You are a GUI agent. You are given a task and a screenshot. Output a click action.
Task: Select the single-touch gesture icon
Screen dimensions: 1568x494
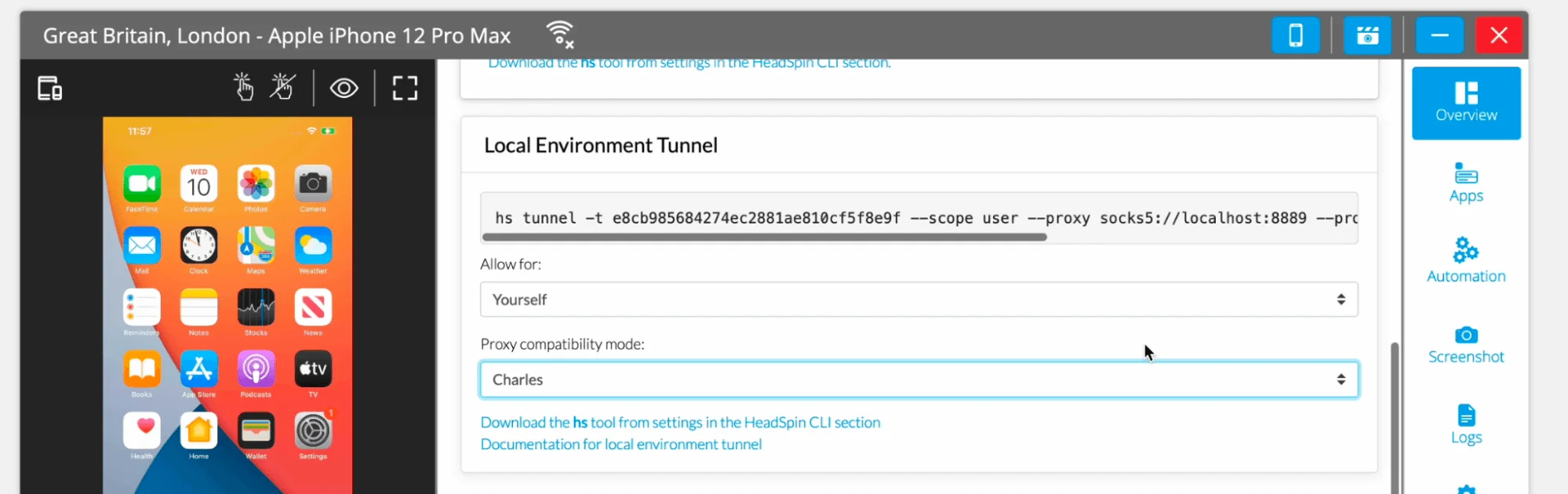(243, 87)
